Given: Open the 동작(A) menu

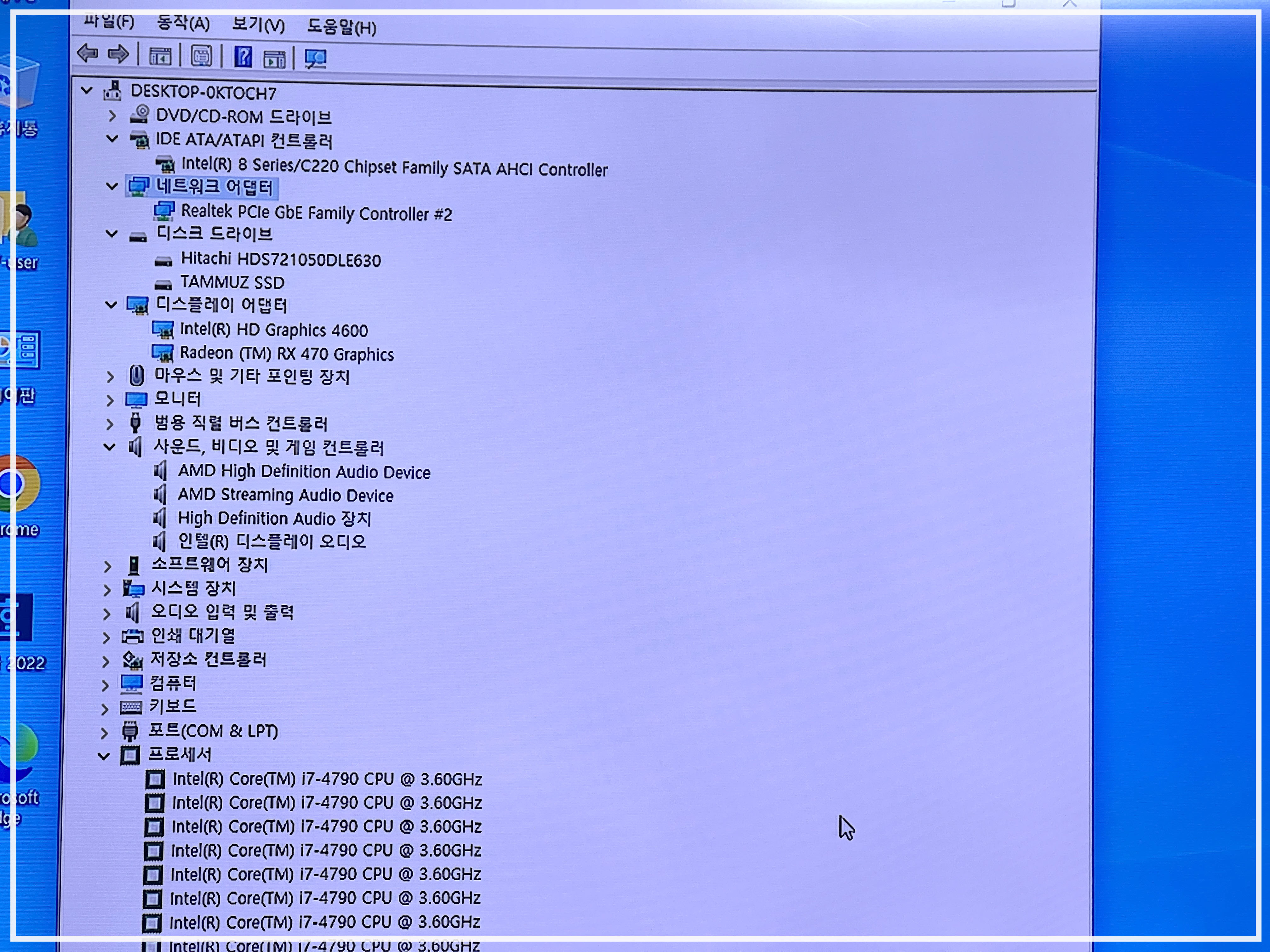Looking at the screenshot, I should point(183,24).
